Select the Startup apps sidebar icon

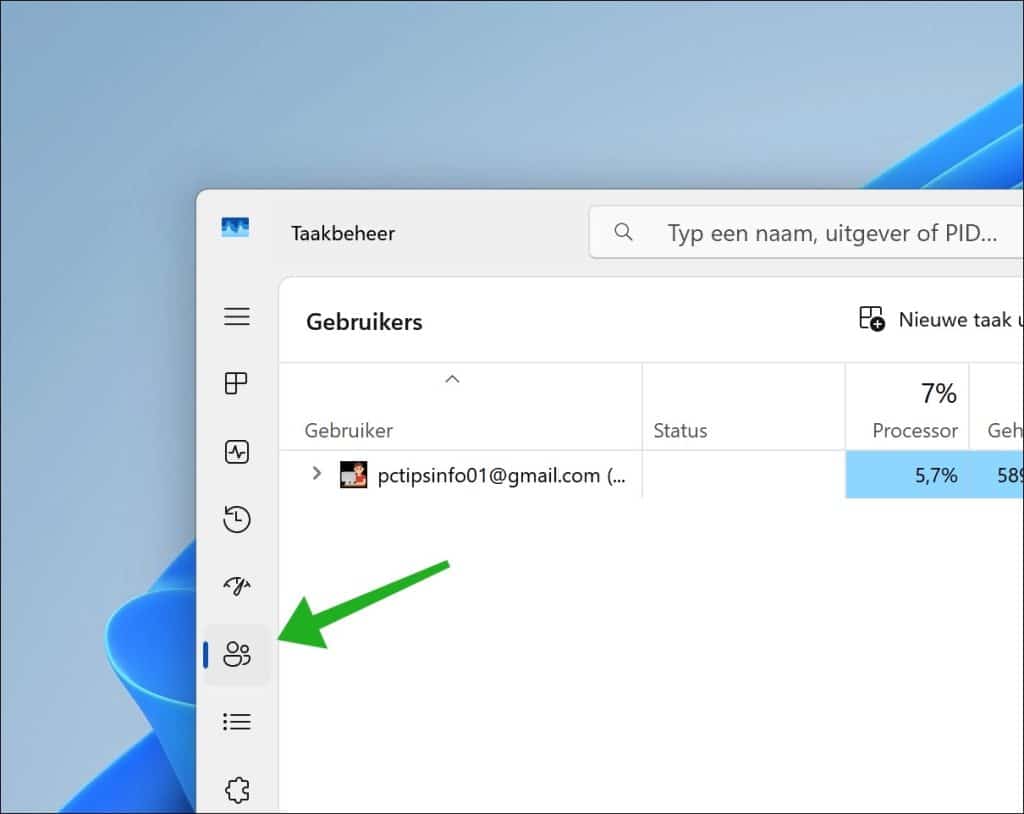coord(237,586)
